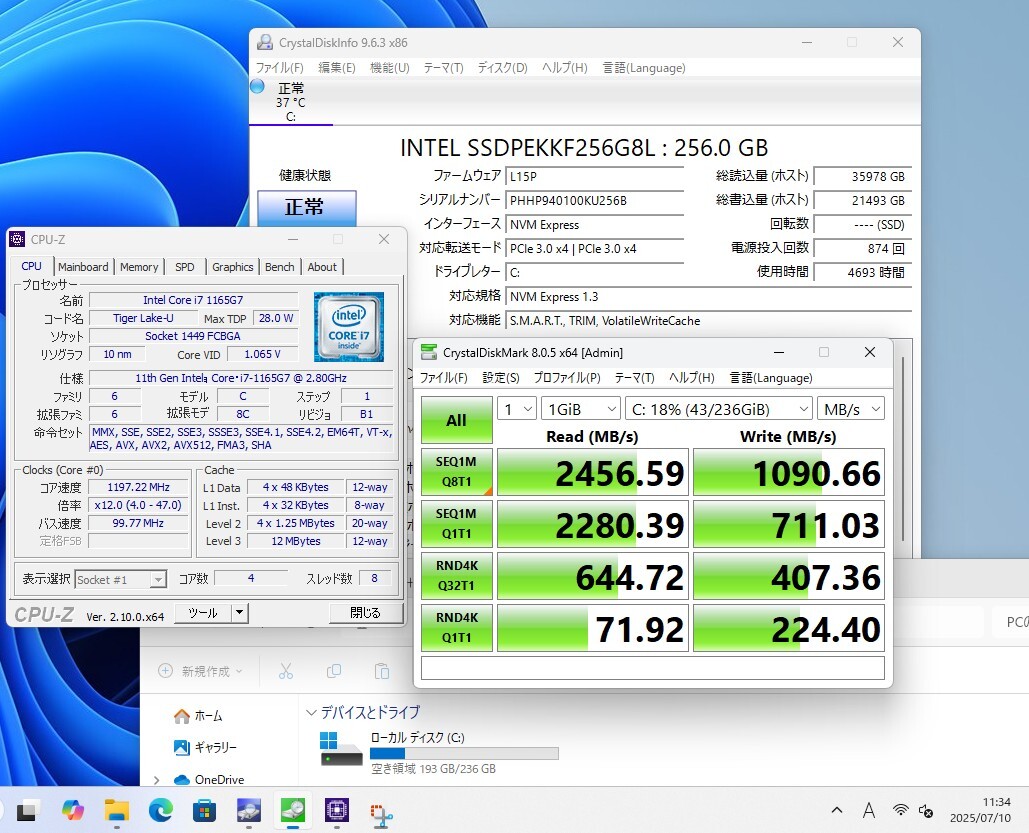Run SEQ1M Q1T1 test

point(457,524)
